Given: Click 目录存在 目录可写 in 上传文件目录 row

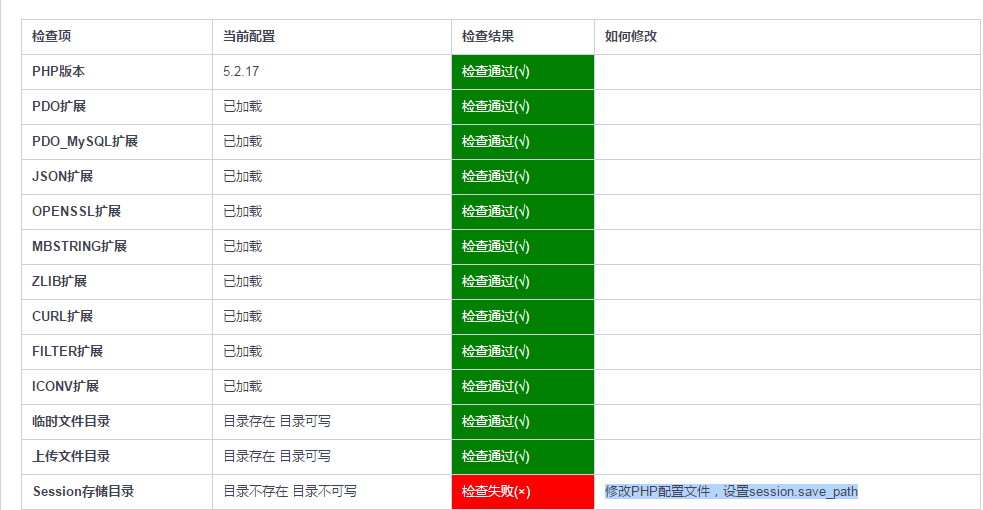Looking at the screenshot, I should (277, 457).
